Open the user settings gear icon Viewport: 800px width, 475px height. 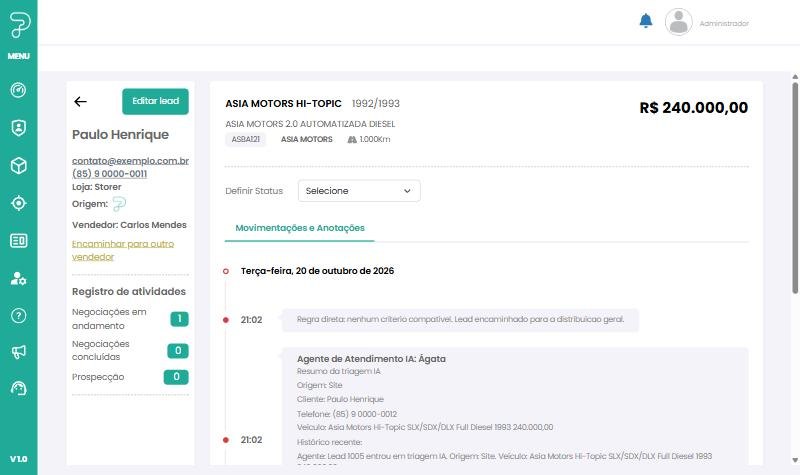[x=18, y=278]
